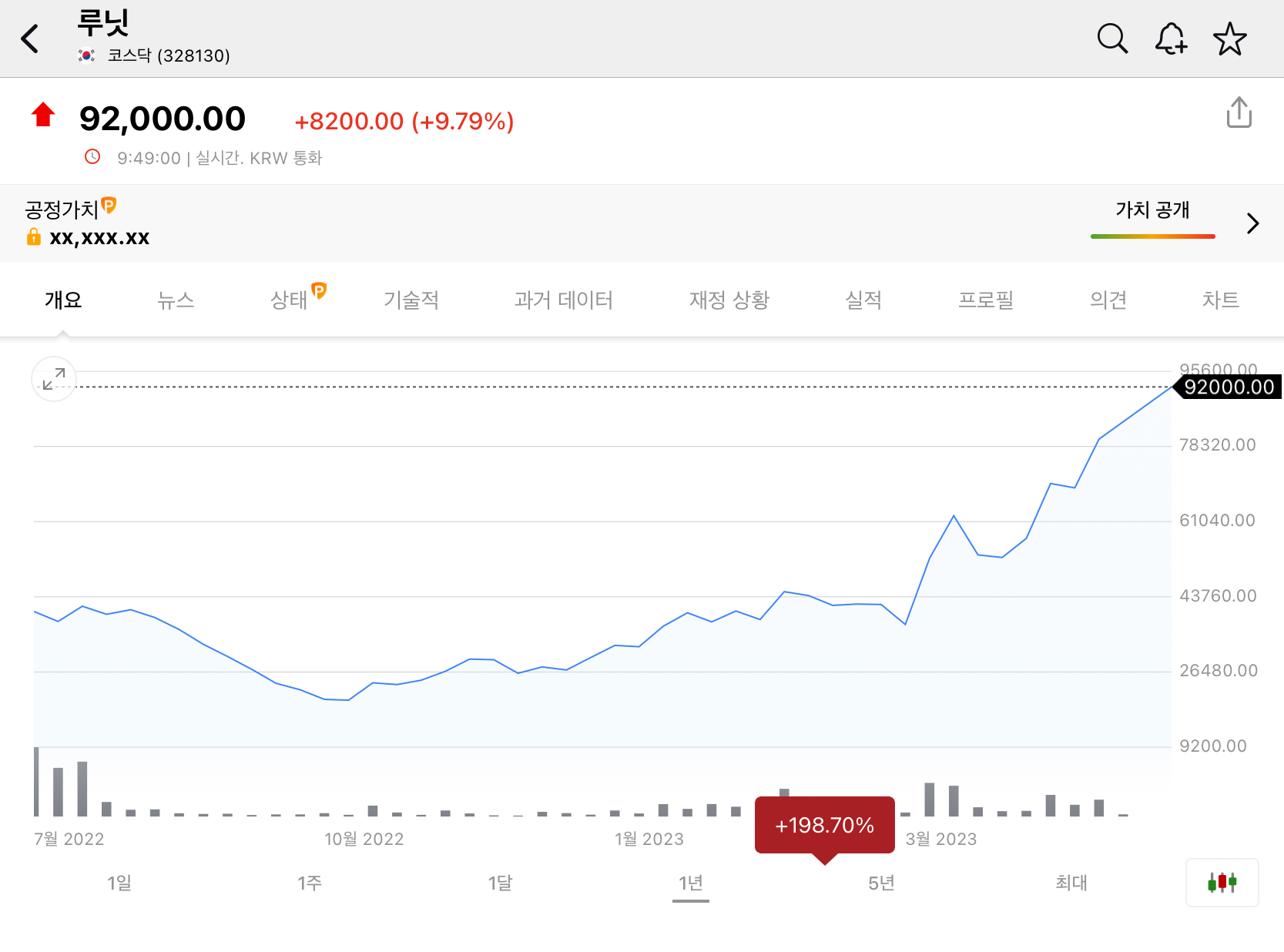Click the +198.70% performance badge
The image size is (1284, 952).
pos(824,824)
